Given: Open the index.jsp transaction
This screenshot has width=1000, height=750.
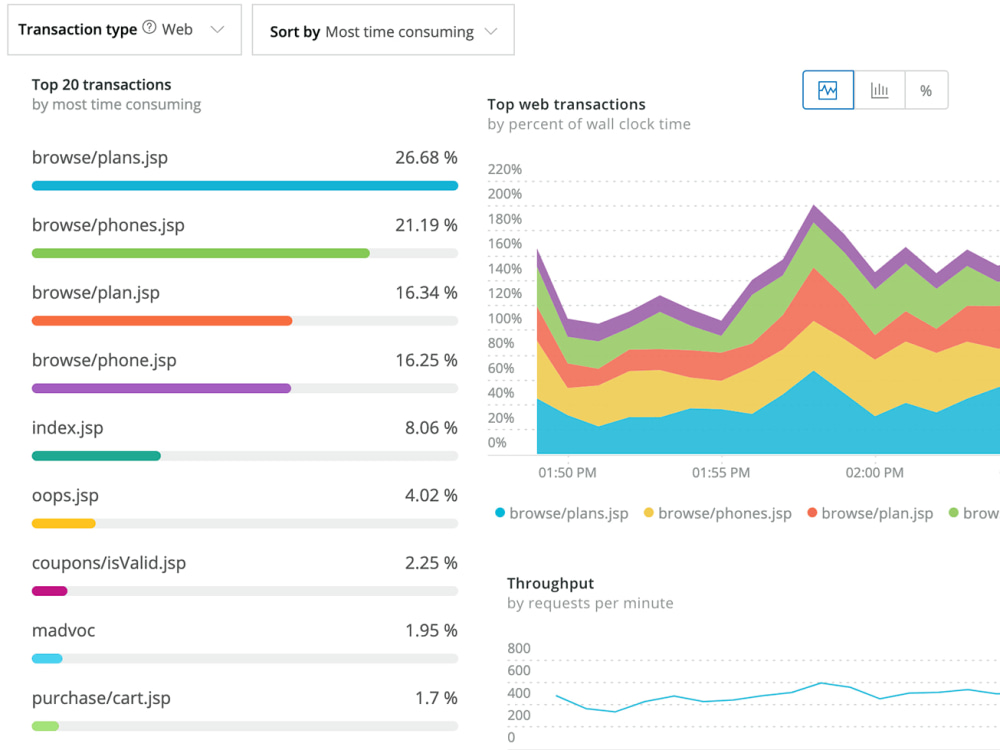Looking at the screenshot, I should point(68,428).
